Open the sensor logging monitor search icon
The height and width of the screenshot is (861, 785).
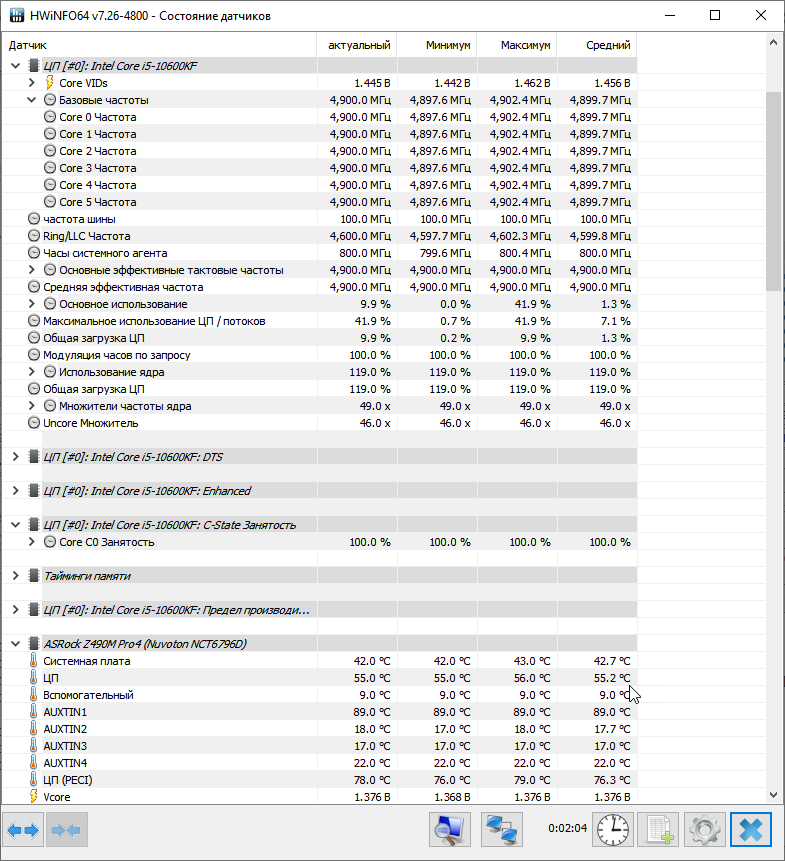450,830
